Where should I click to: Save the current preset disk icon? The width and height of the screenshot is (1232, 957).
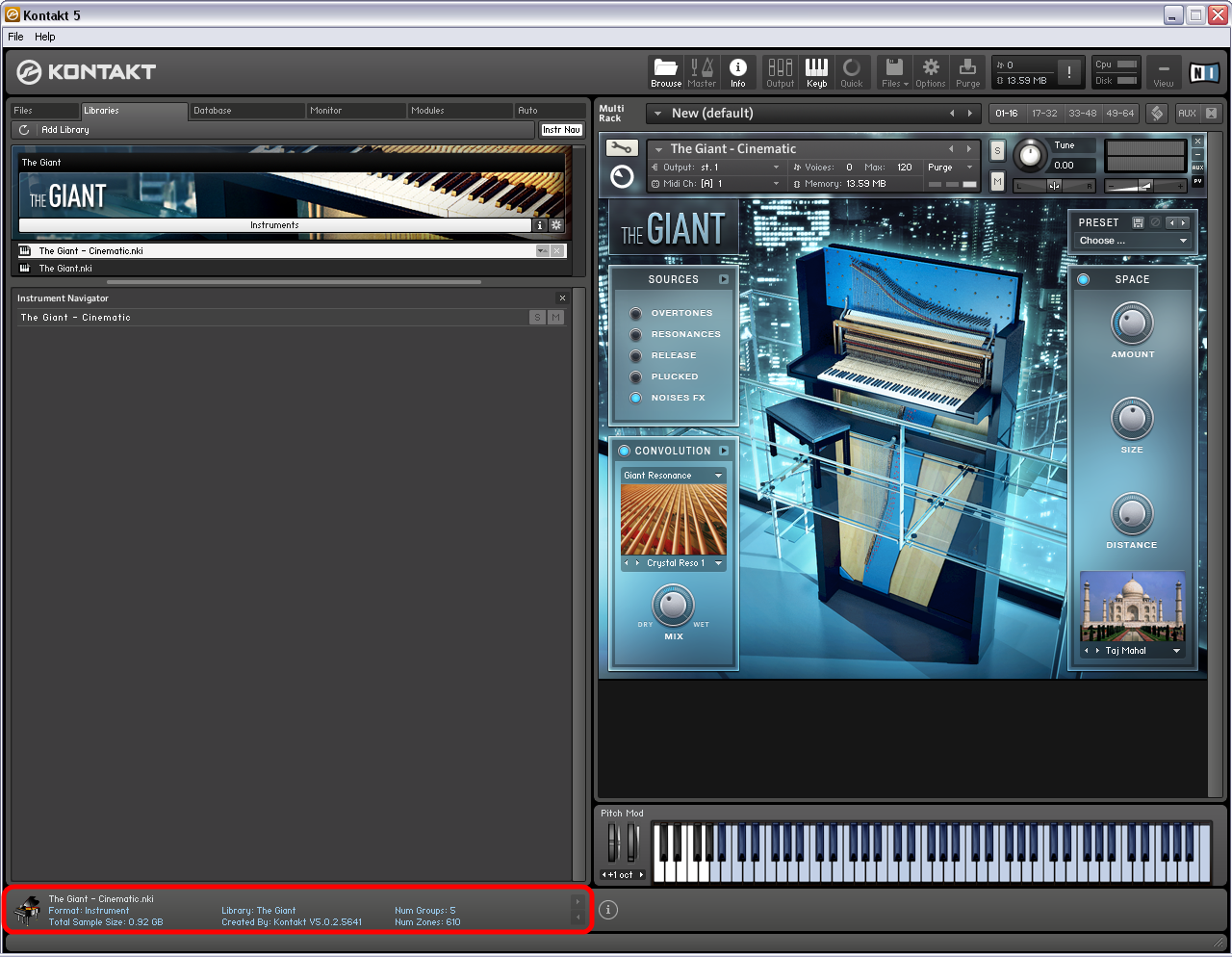[1138, 222]
